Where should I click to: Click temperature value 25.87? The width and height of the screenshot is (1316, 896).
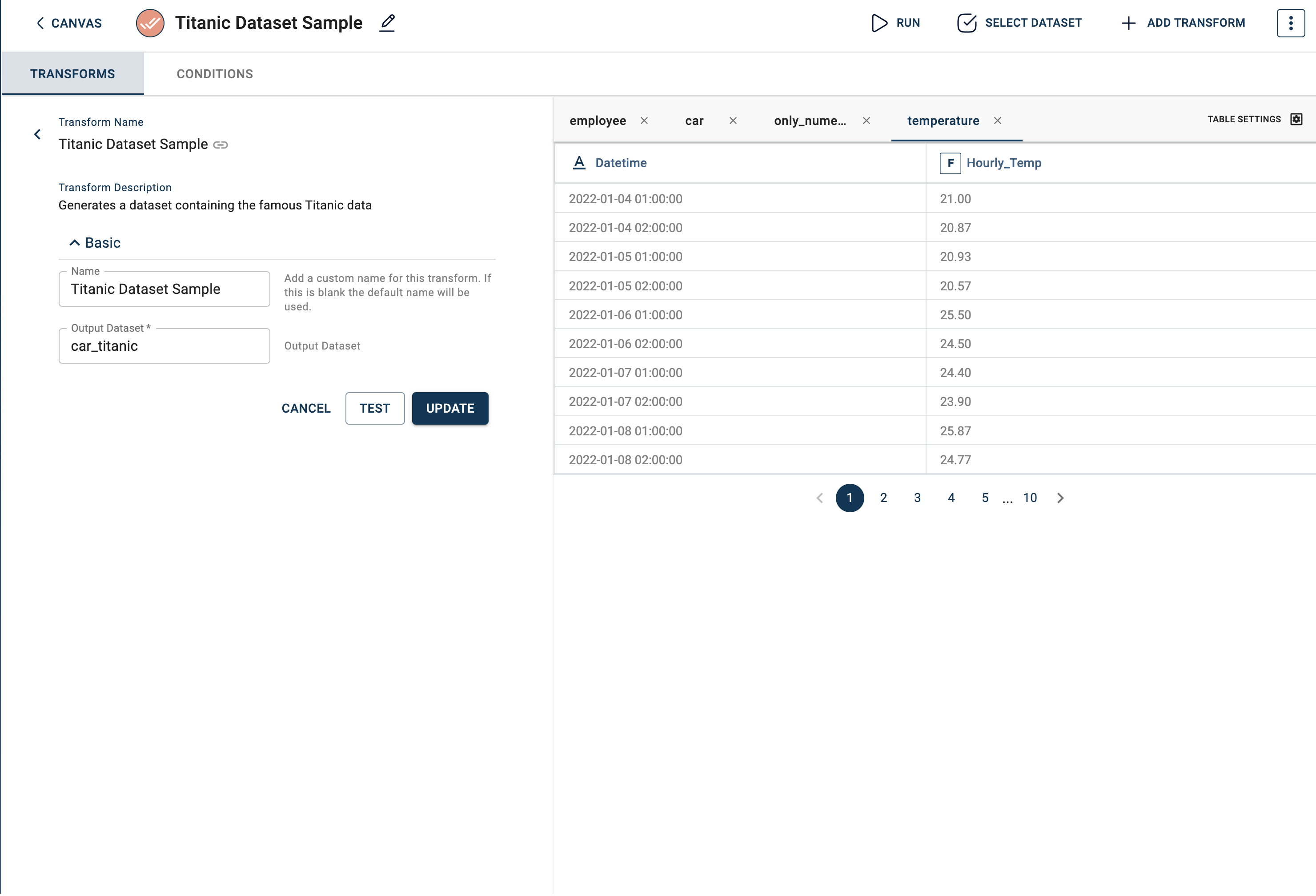point(955,431)
